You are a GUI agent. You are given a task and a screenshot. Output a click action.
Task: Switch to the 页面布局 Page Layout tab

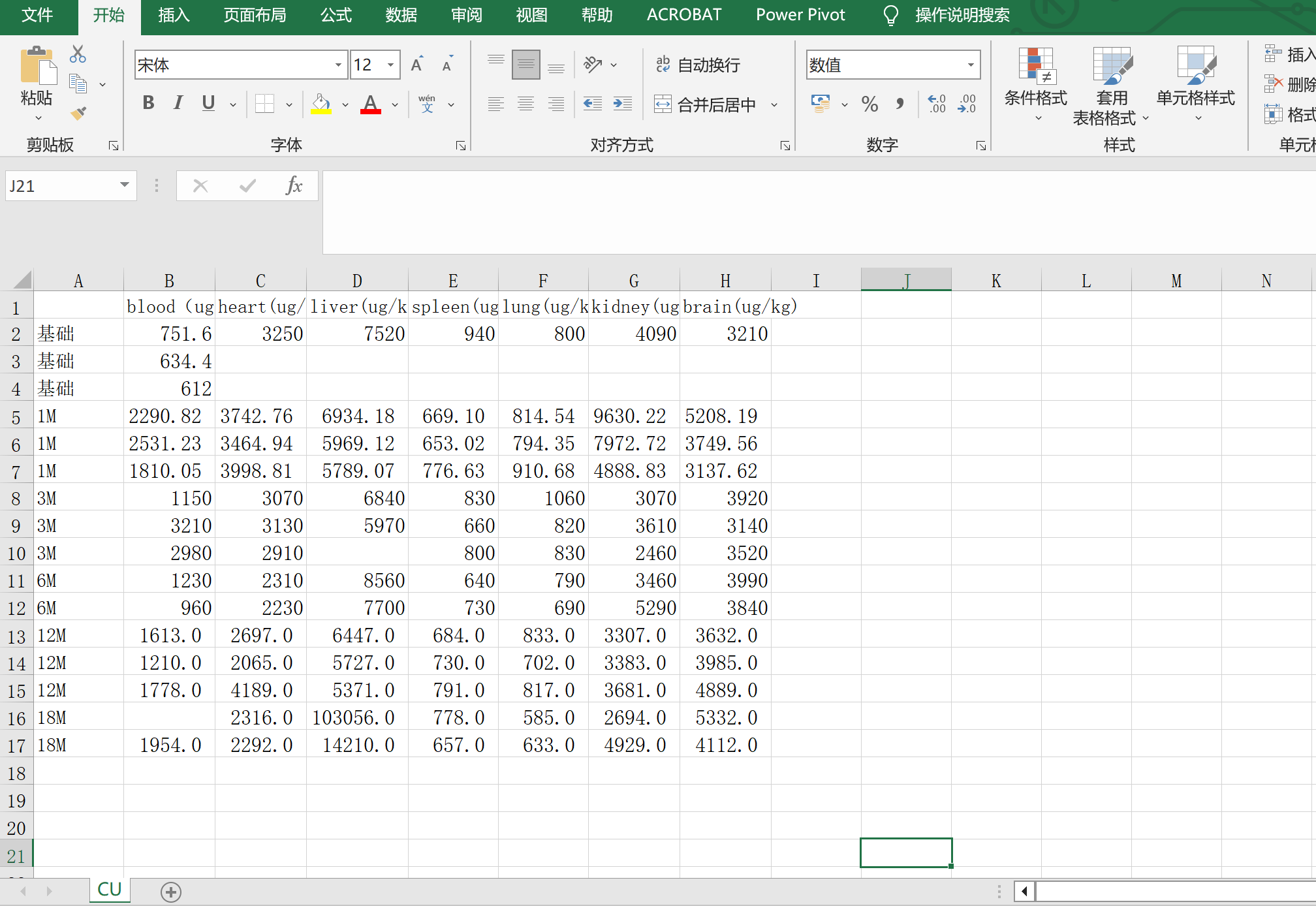[255, 15]
